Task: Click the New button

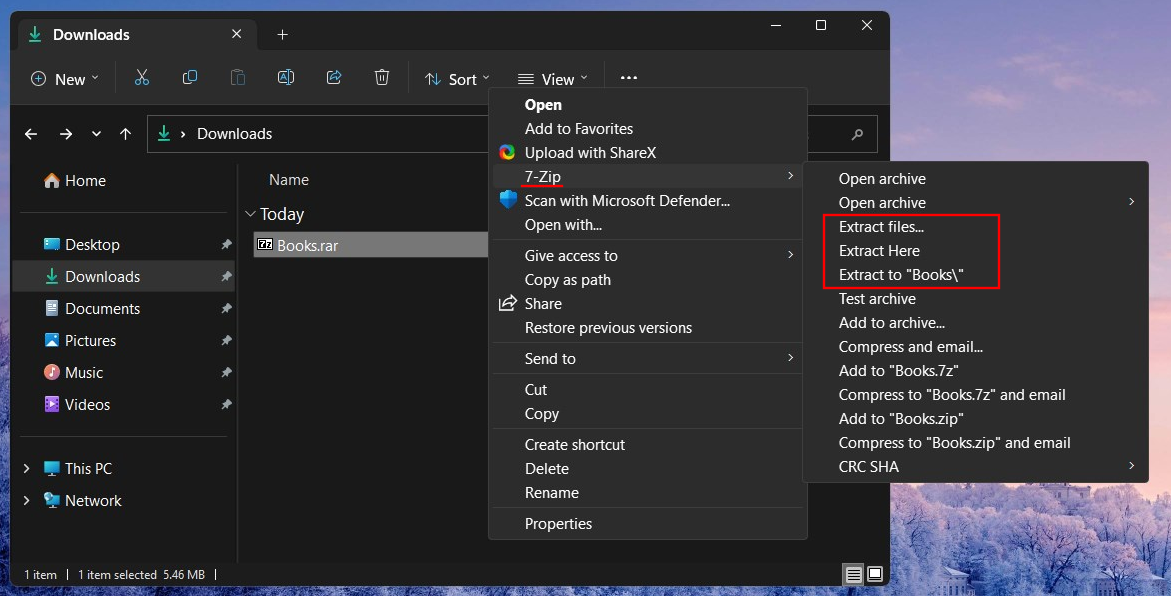Action: [x=65, y=79]
